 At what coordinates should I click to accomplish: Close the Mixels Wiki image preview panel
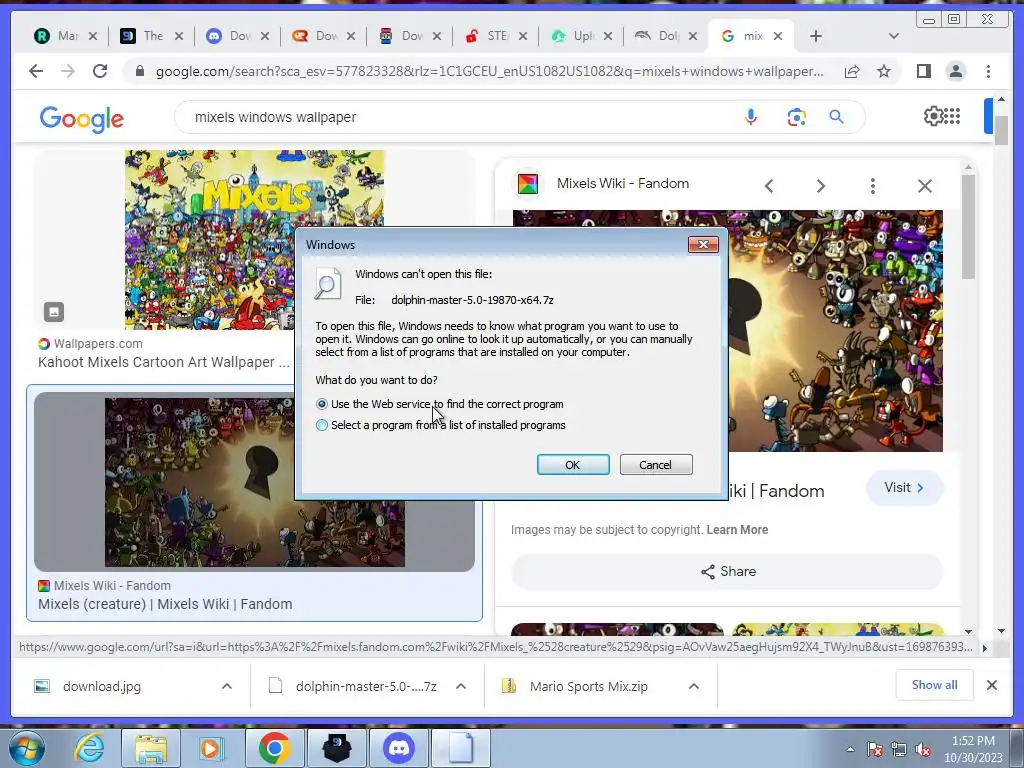tap(925, 186)
